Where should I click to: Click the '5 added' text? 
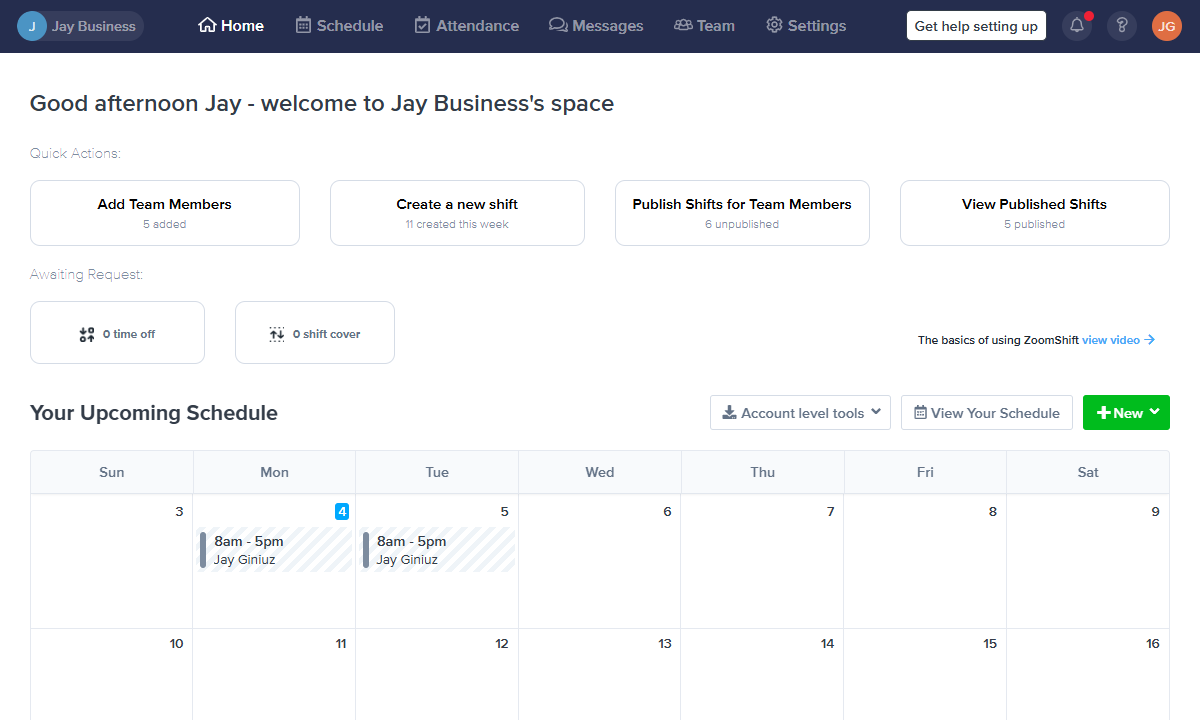165,224
